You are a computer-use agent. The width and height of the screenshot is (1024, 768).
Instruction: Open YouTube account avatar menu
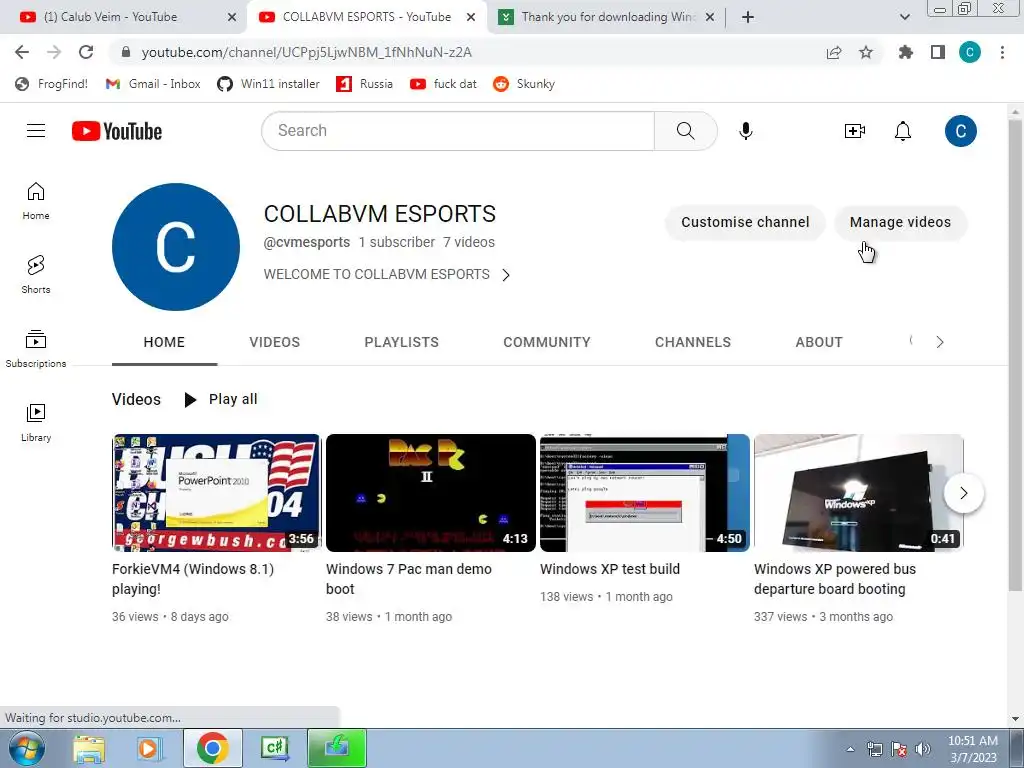[961, 131]
